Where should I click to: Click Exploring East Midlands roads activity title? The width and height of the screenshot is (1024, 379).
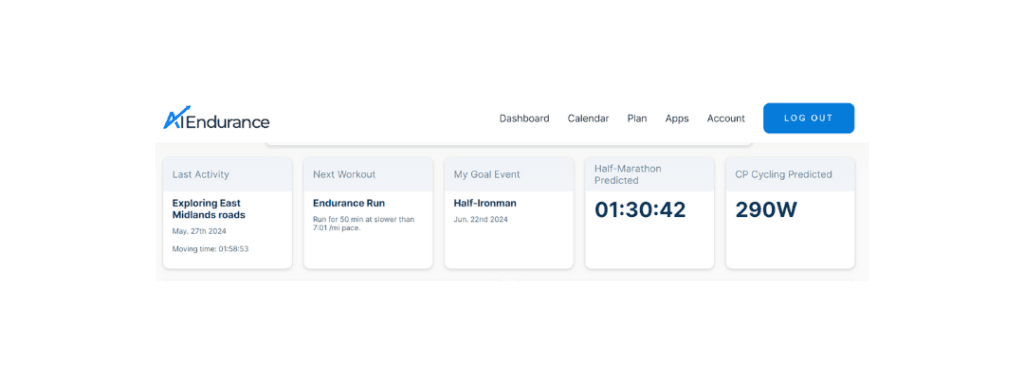[209, 209]
